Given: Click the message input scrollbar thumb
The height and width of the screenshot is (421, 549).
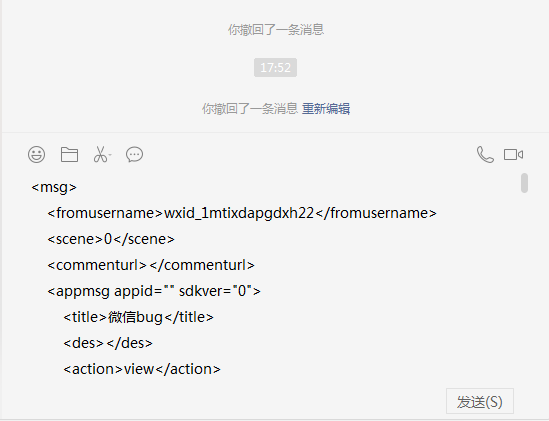Looking at the screenshot, I should pos(524,183).
